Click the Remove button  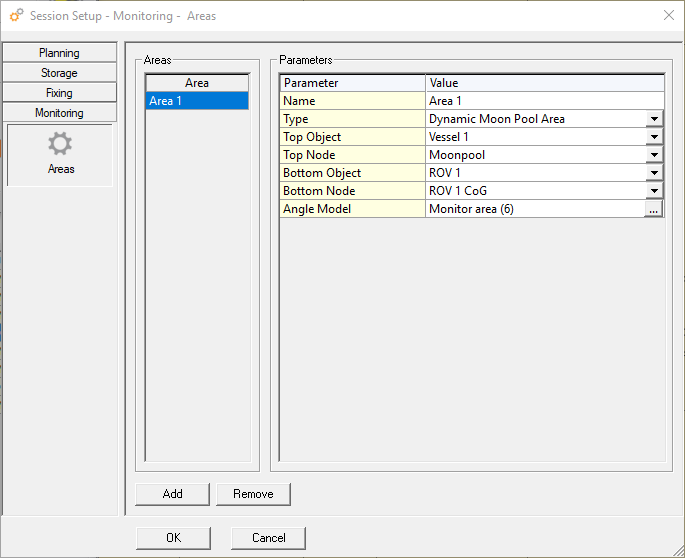(253, 494)
